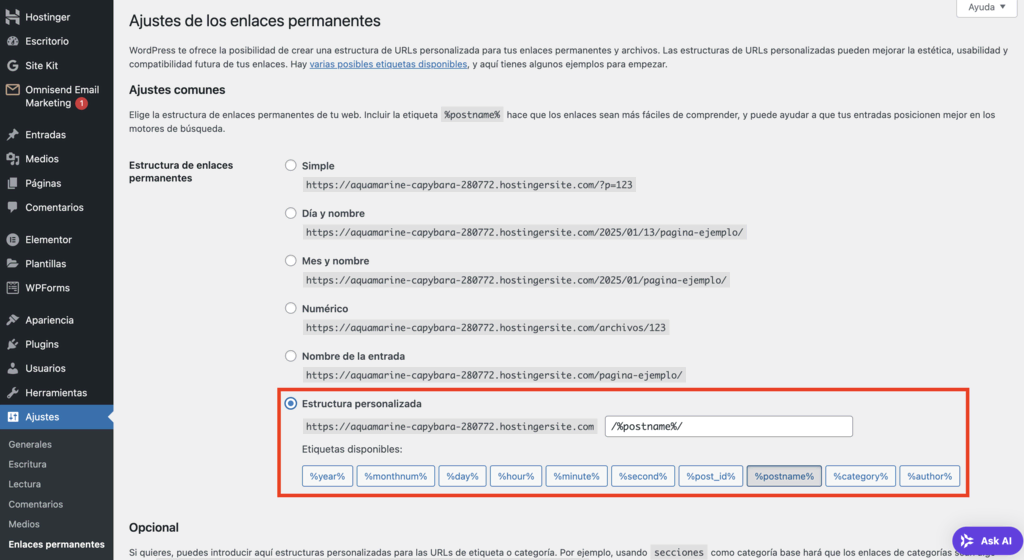Open the Medios media icon
The width and height of the screenshot is (1024, 560).
[12, 159]
